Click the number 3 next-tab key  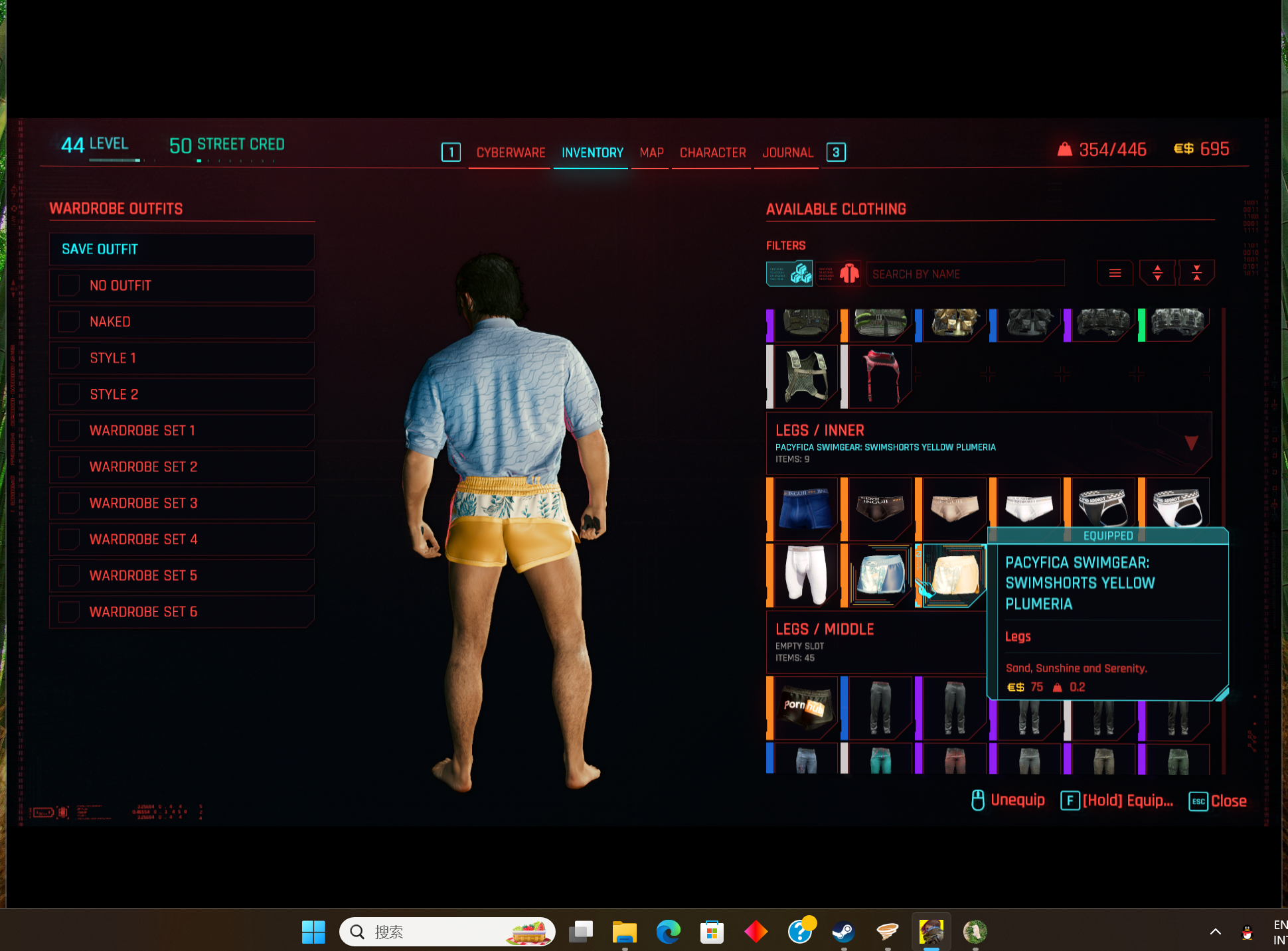coord(836,152)
